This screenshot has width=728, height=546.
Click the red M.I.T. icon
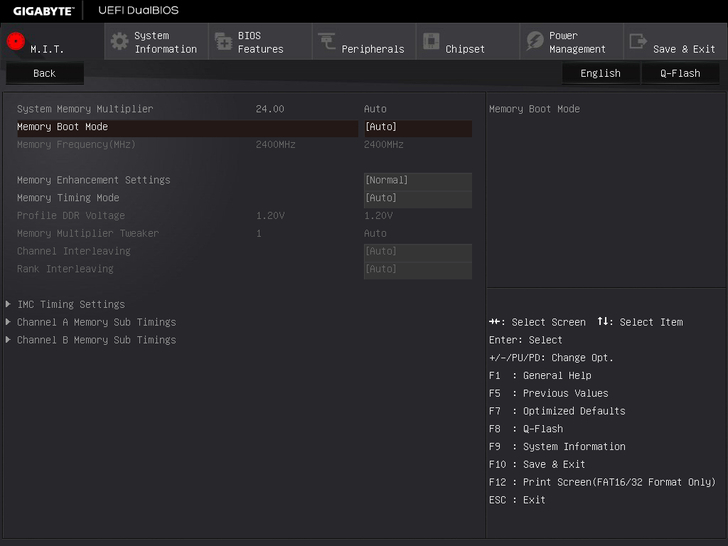[x=16, y=42]
